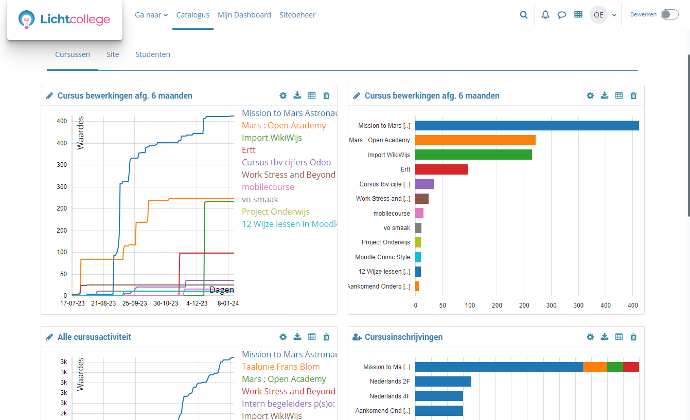The height and width of the screenshot is (420, 690).
Task: Show table view for Alle cursusactiviteit
Action: click(311, 337)
